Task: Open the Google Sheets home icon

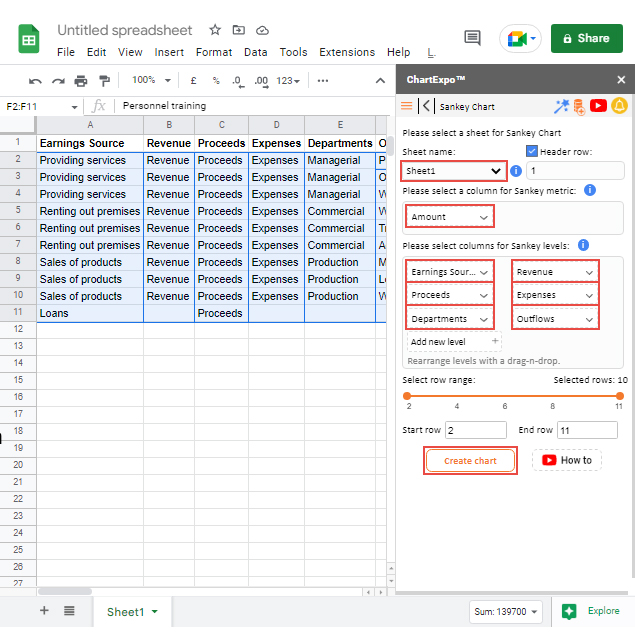Action: point(29,39)
